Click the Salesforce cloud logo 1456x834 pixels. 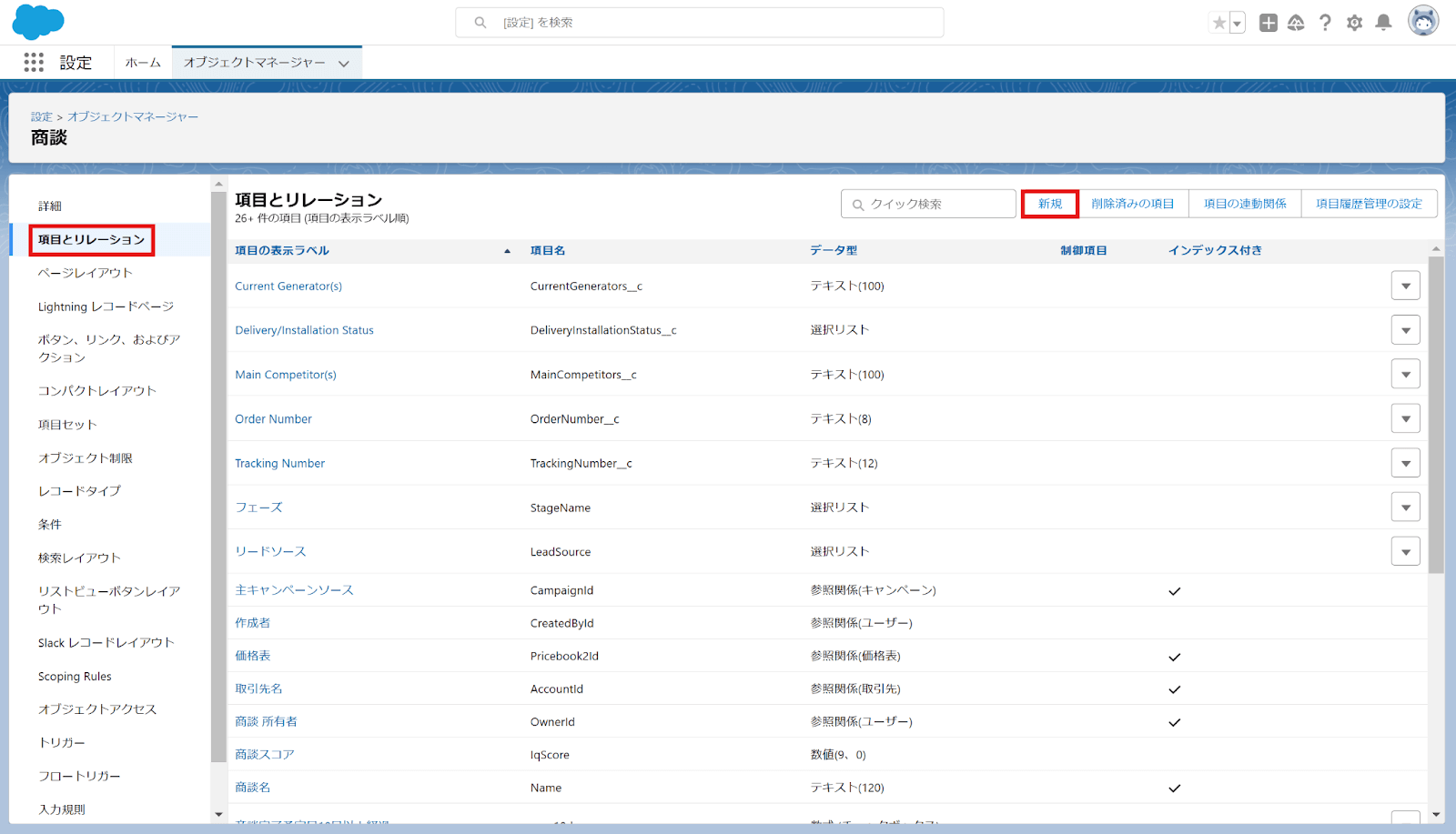pyautogui.click(x=37, y=21)
